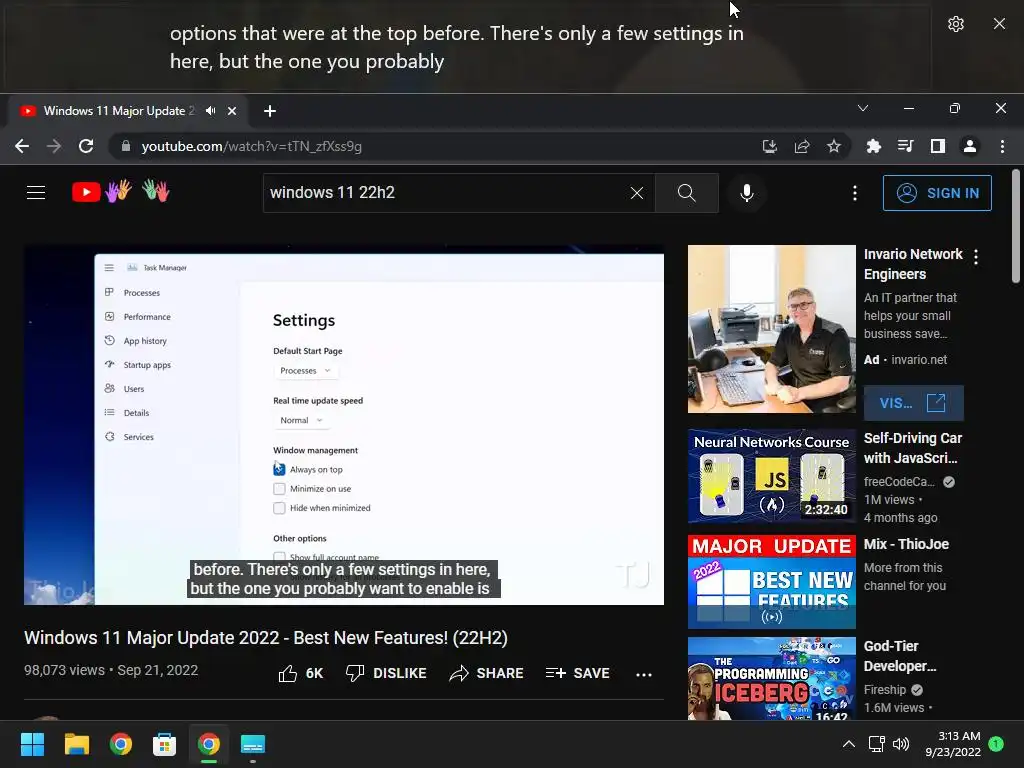The height and width of the screenshot is (768, 1024).
Task: Click share this page icon
Action: [x=802, y=146]
